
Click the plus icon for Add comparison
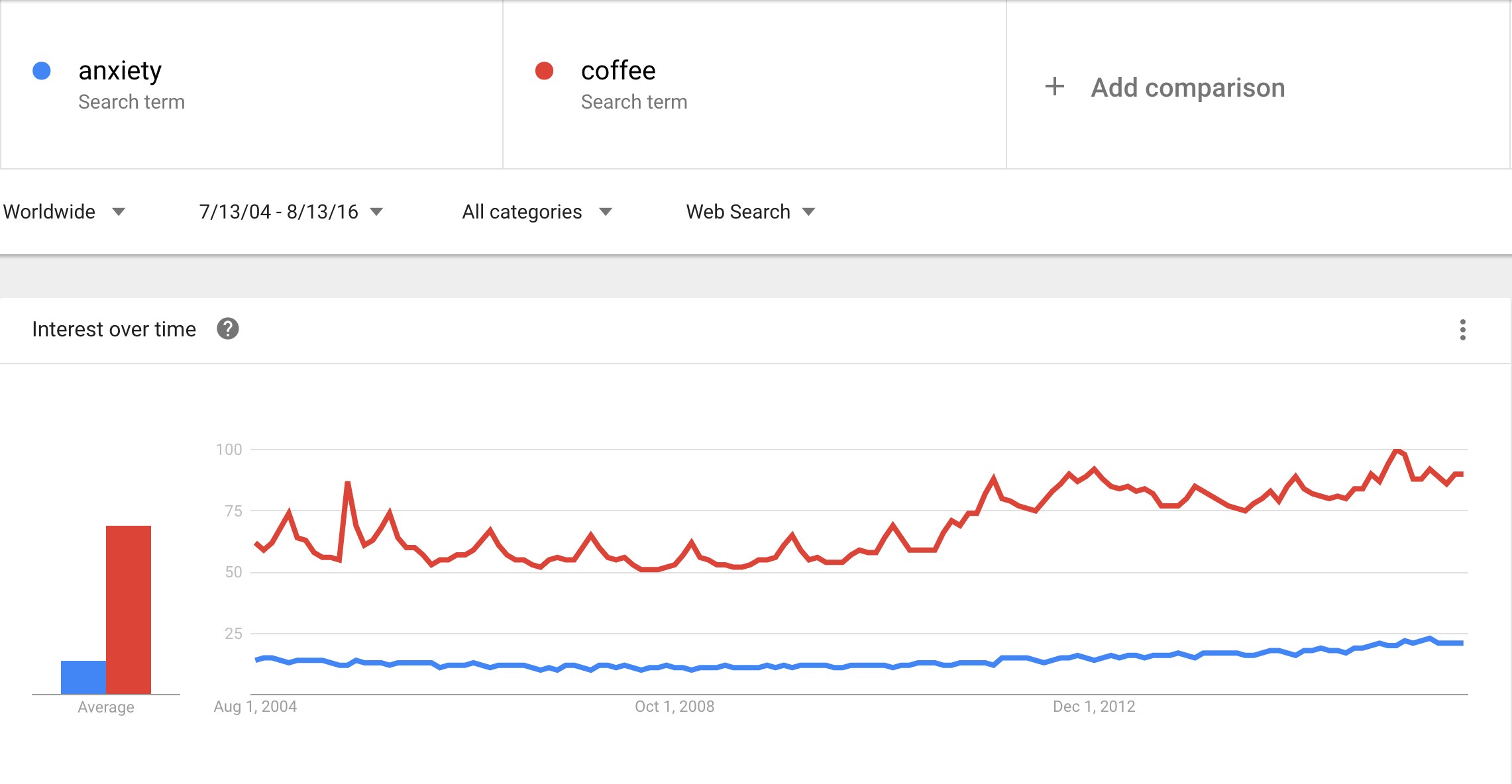[1055, 87]
